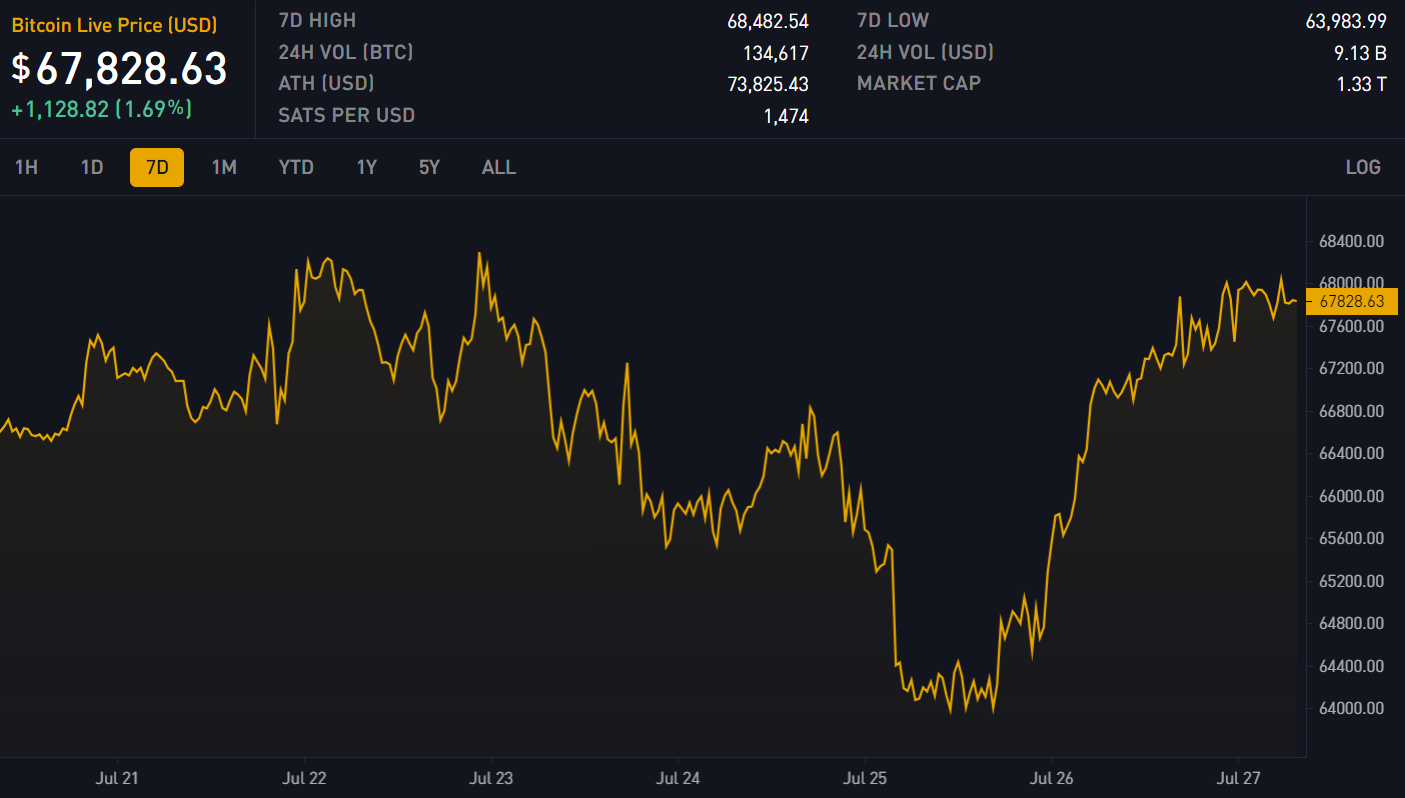Click the green +1,128.82 (1.69%) change
Image resolution: width=1405 pixels, height=798 pixels.
tap(101, 109)
